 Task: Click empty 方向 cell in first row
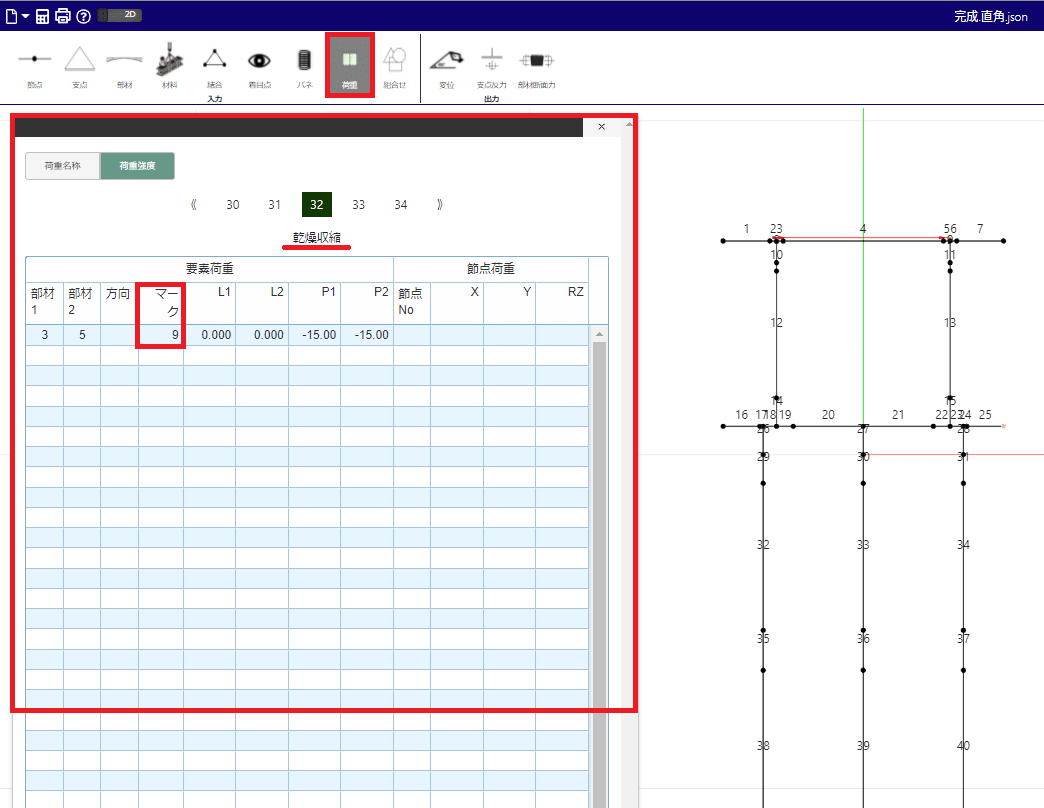click(x=119, y=335)
